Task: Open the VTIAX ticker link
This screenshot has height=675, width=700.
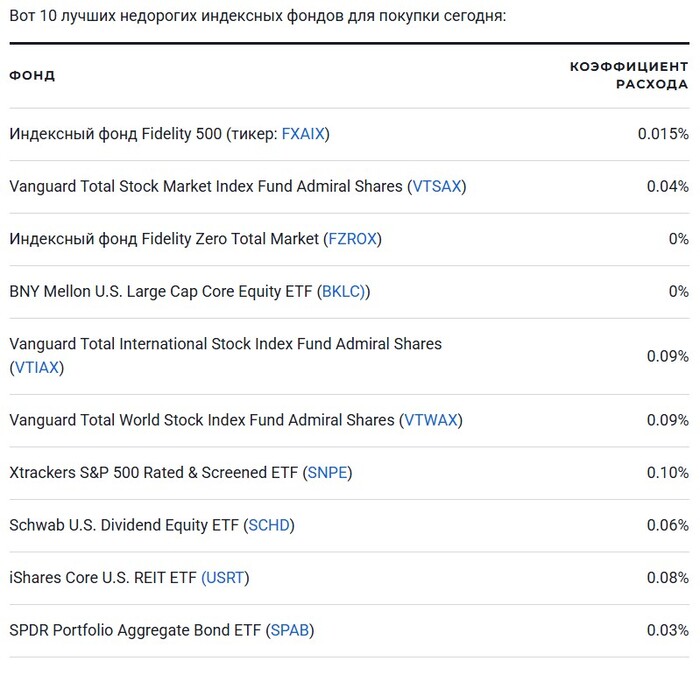Action: (36, 368)
